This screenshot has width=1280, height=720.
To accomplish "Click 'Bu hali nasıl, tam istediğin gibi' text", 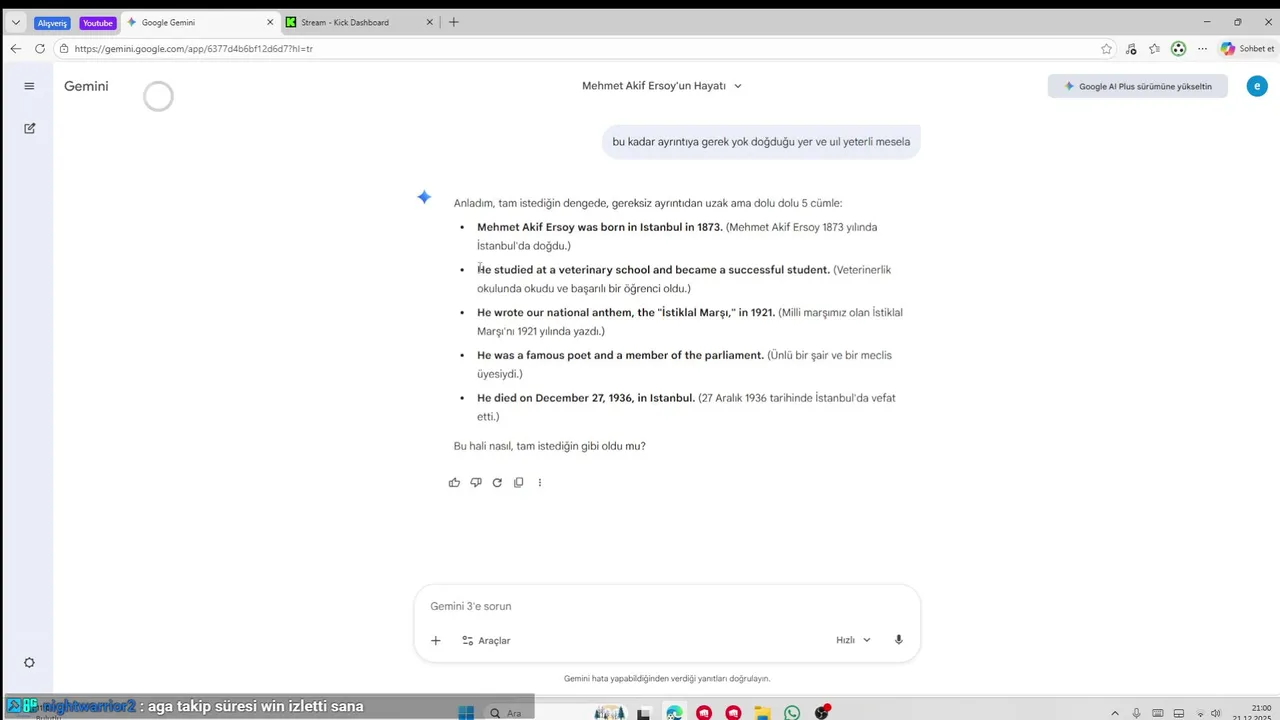I will coord(549,446).
